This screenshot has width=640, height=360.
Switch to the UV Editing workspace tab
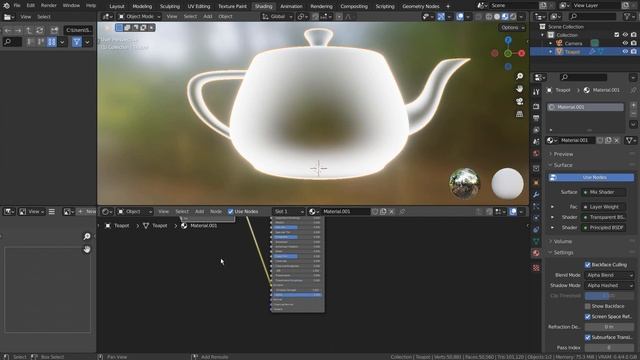tap(199, 6)
